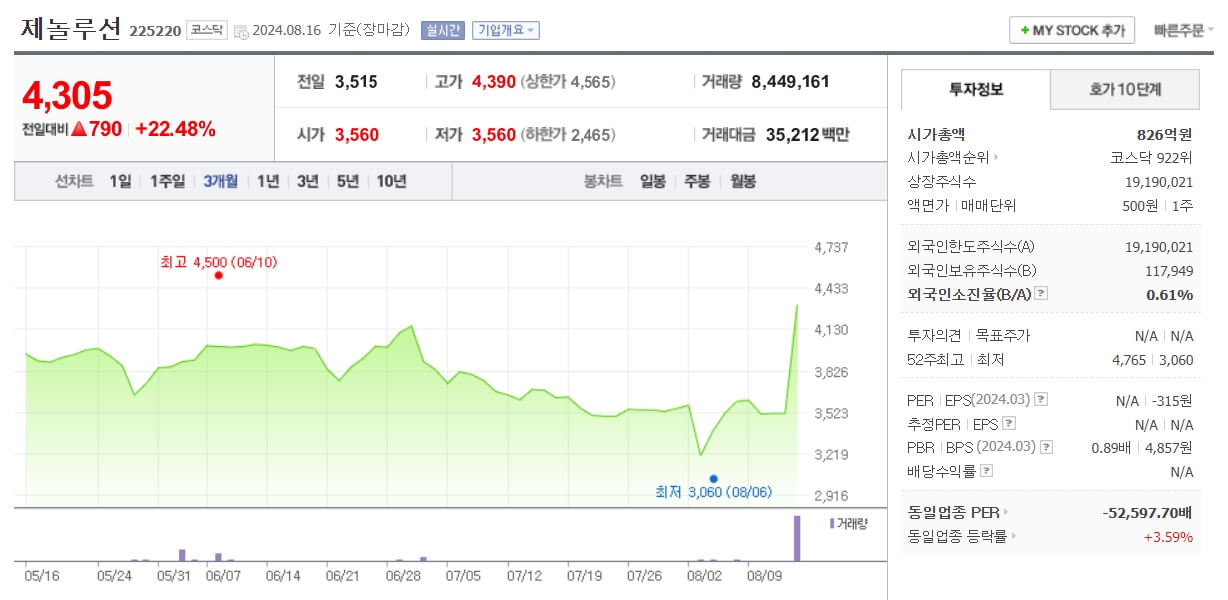Switch to the 호가 10단계 tab

[1124, 89]
